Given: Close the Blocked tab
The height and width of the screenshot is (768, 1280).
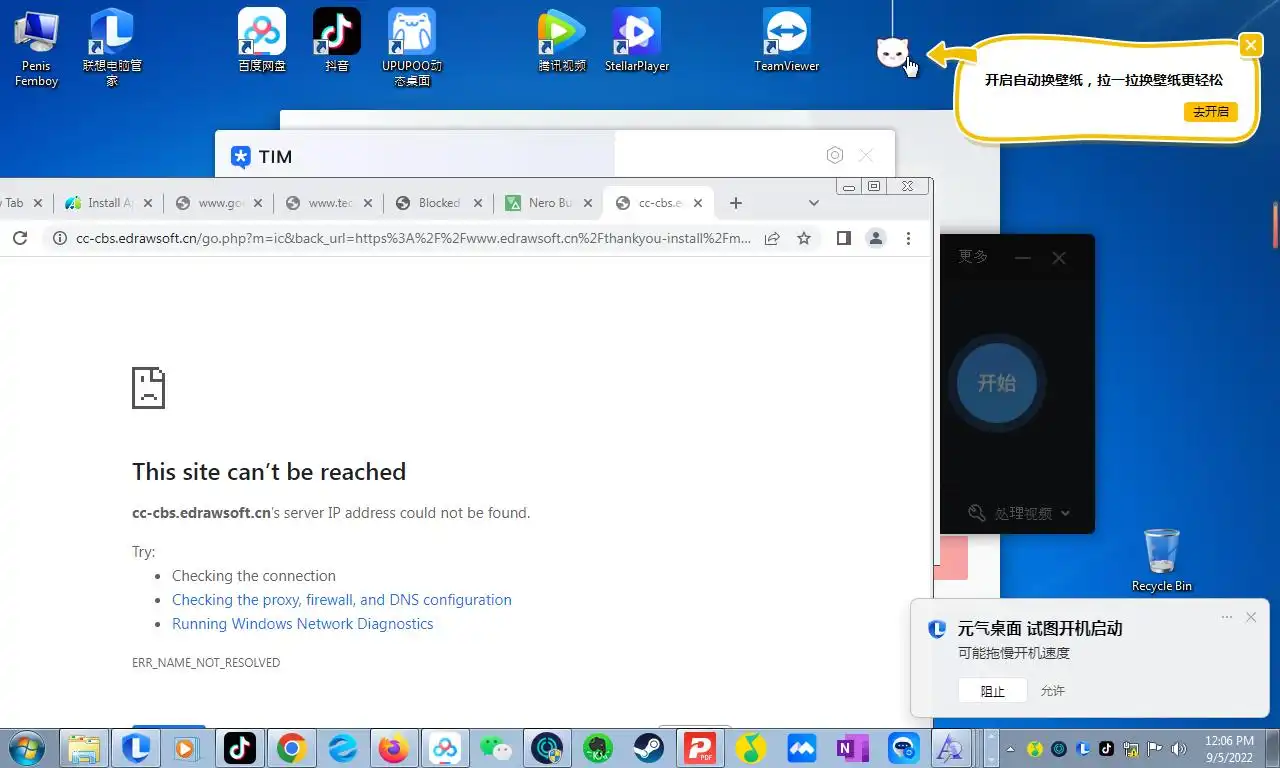Looking at the screenshot, I should coord(478,203).
